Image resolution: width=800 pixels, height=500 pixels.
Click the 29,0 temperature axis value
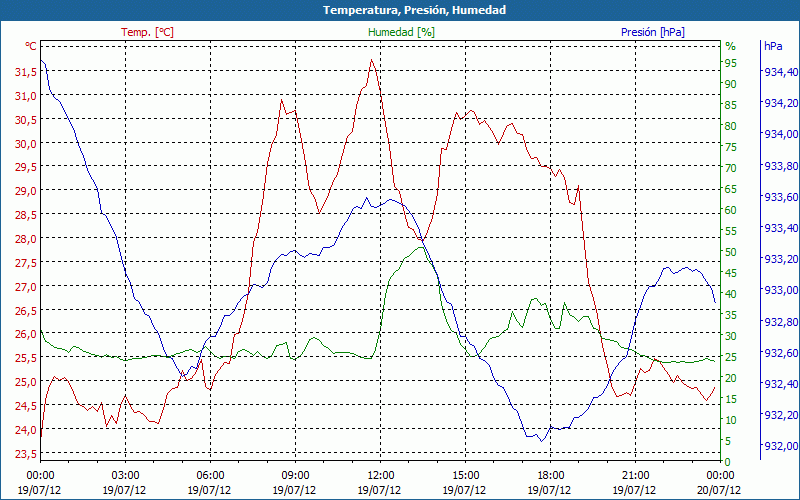tap(26, 191)
